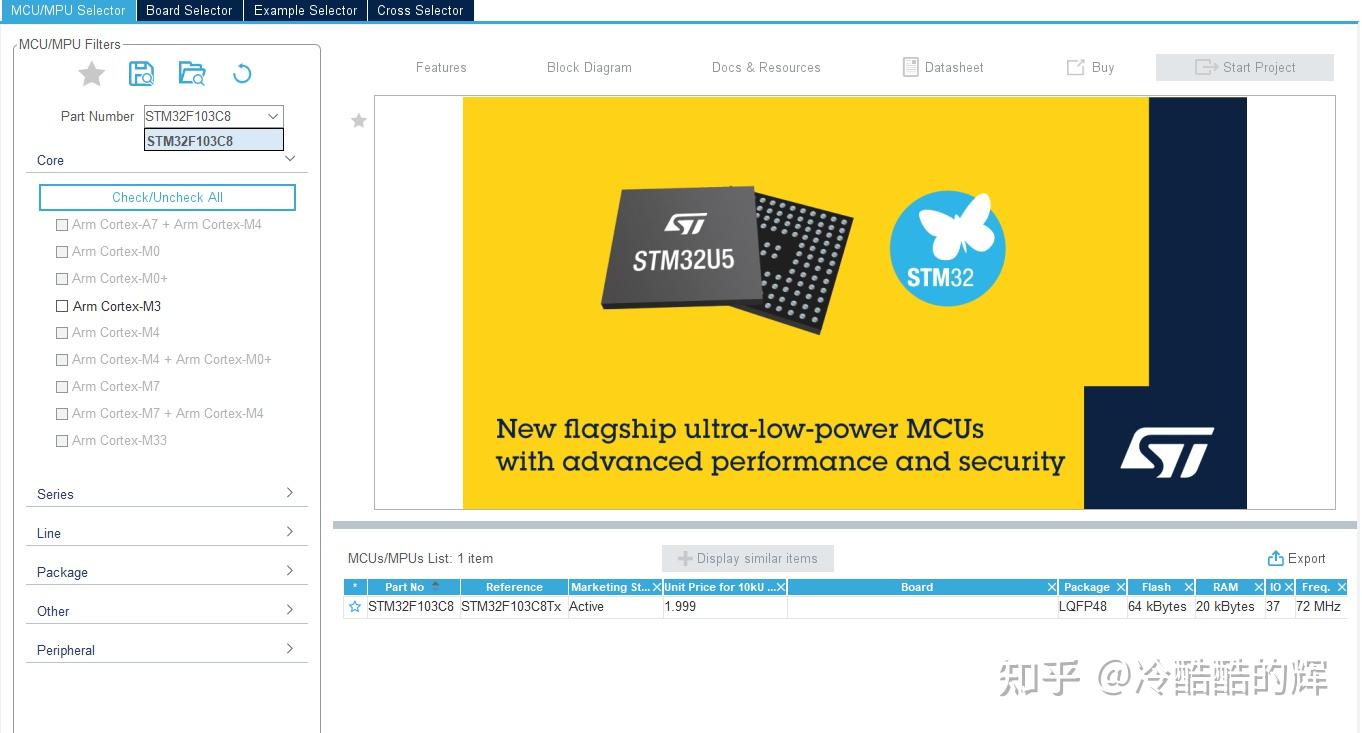Switch to Board Selector tab
The image size is (1362, 733).
(189, 10)
